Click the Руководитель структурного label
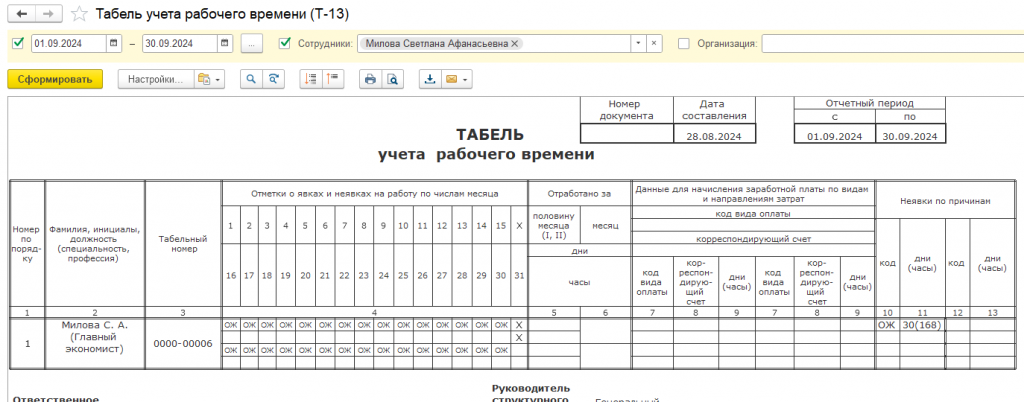The height and width of the screenshot is (402, 1024). 531,394
